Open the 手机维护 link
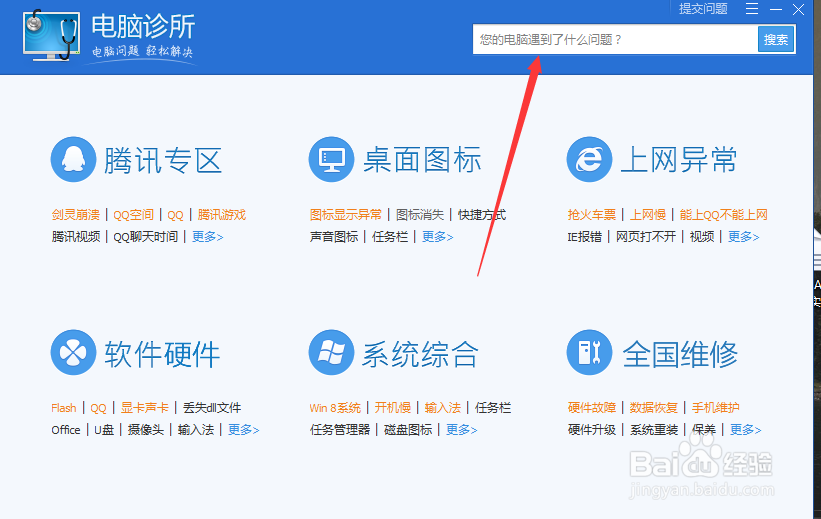Viewport: 821px width, 519px height. pyautogui.click(x=716, y=408)
